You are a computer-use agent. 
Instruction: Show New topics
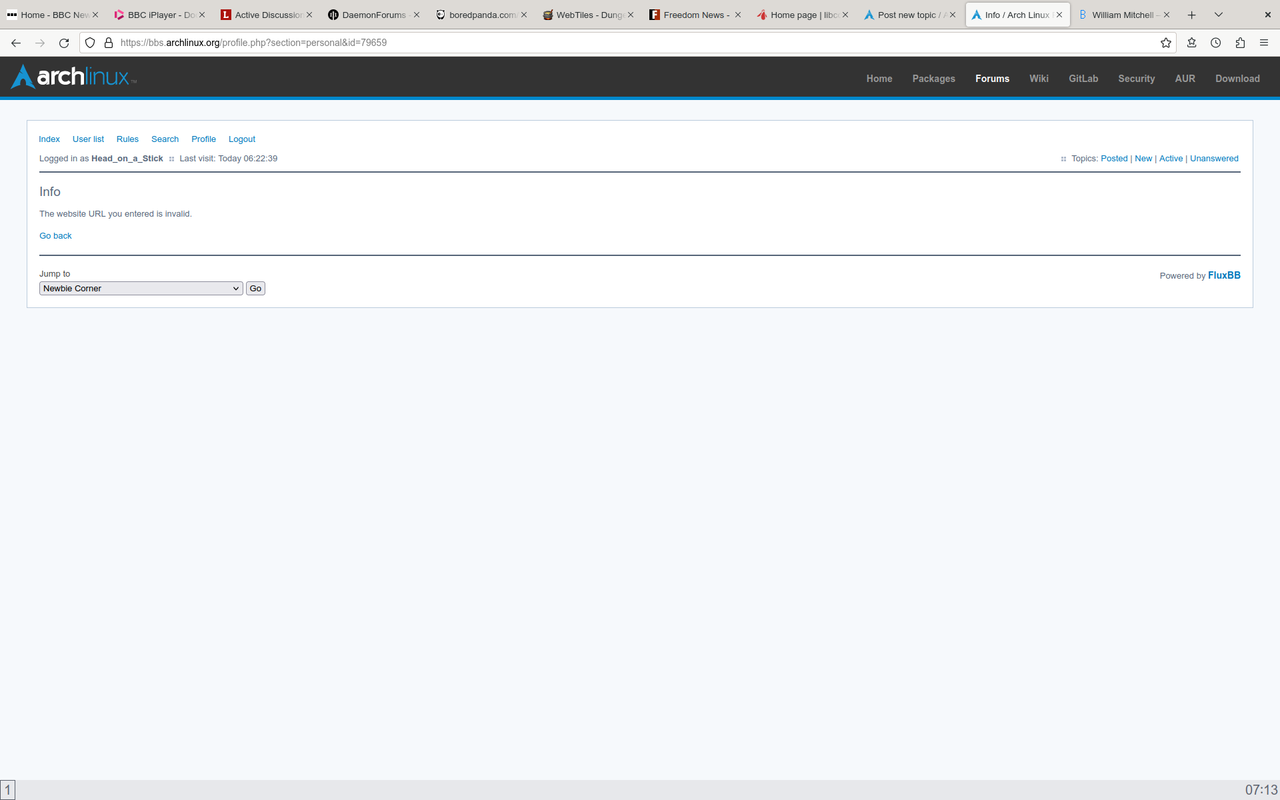(1143, 158)
